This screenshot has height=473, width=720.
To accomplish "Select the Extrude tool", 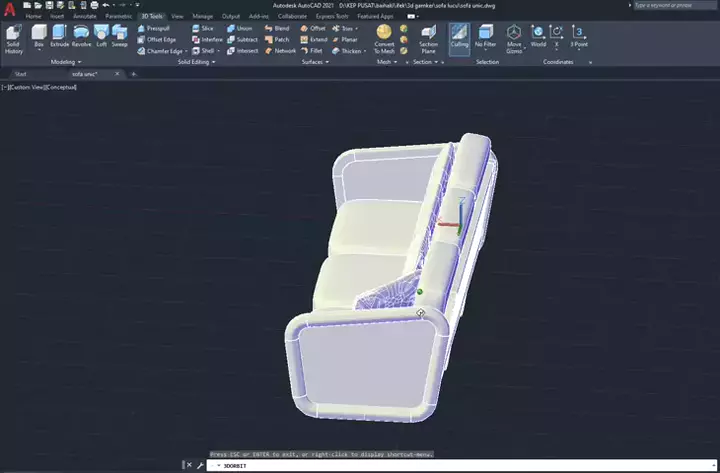I will coord(59,37).
